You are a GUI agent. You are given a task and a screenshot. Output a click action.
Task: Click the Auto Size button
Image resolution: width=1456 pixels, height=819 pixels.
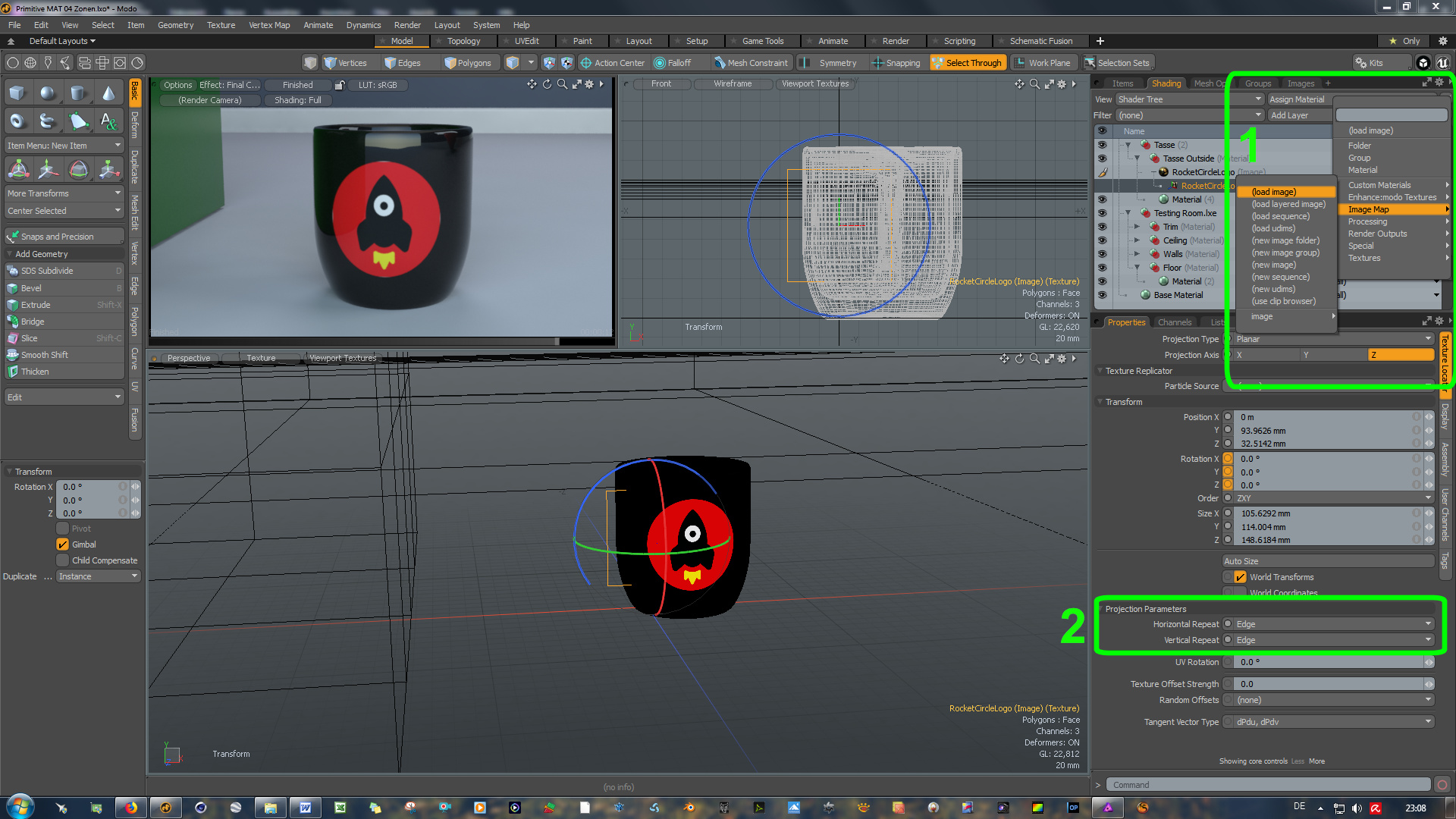click(1327, 561)
